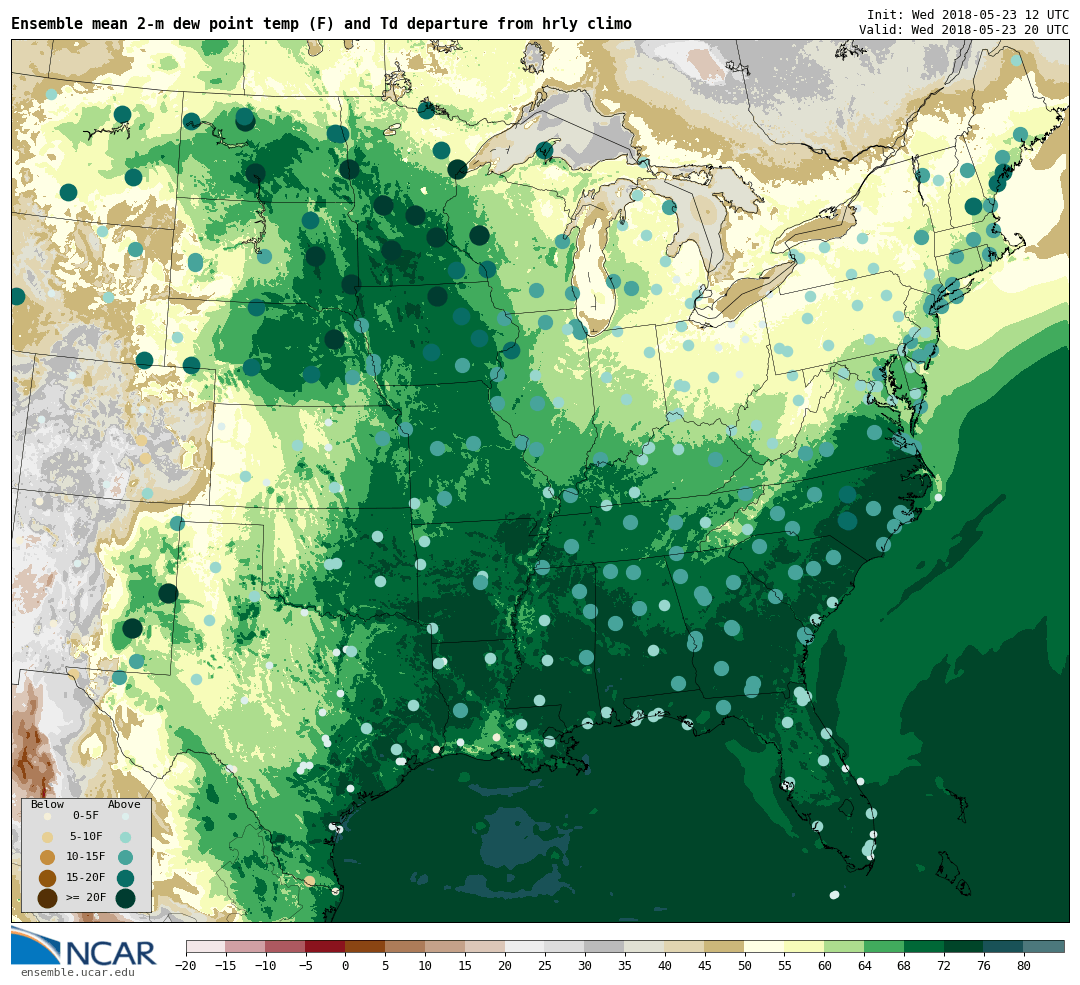This screenshot has width=1080, height=985.
Task: Open the ensemble.ucar.edu link text
Action: [78, 973]
